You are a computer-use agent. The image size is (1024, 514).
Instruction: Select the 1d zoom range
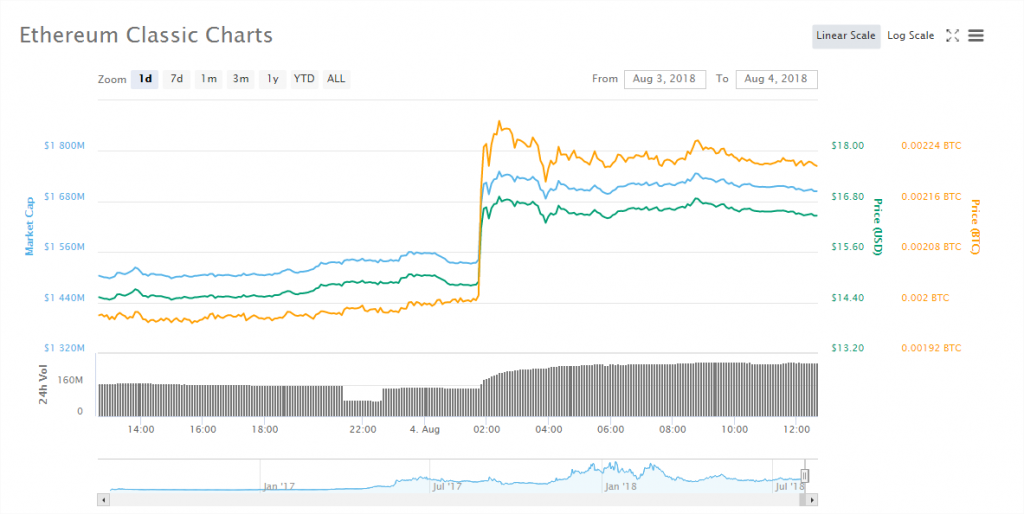coord(145,79)
